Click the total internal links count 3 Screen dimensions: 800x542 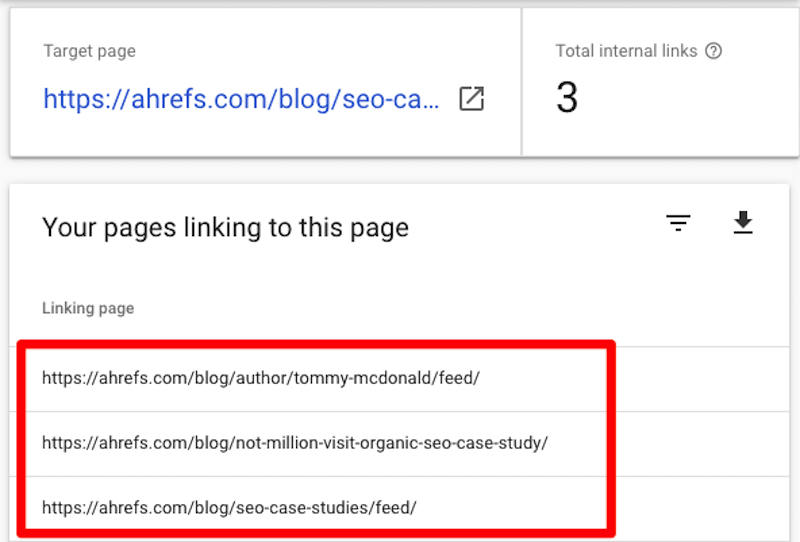tap(567, 97)
